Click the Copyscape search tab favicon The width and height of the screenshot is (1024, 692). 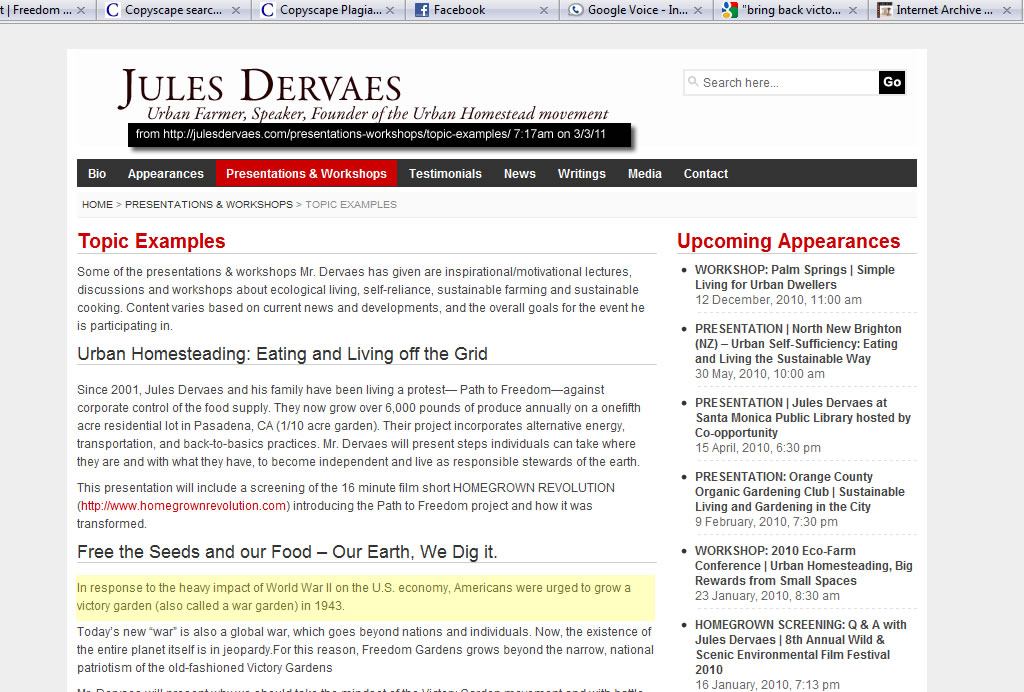(112, 10)
